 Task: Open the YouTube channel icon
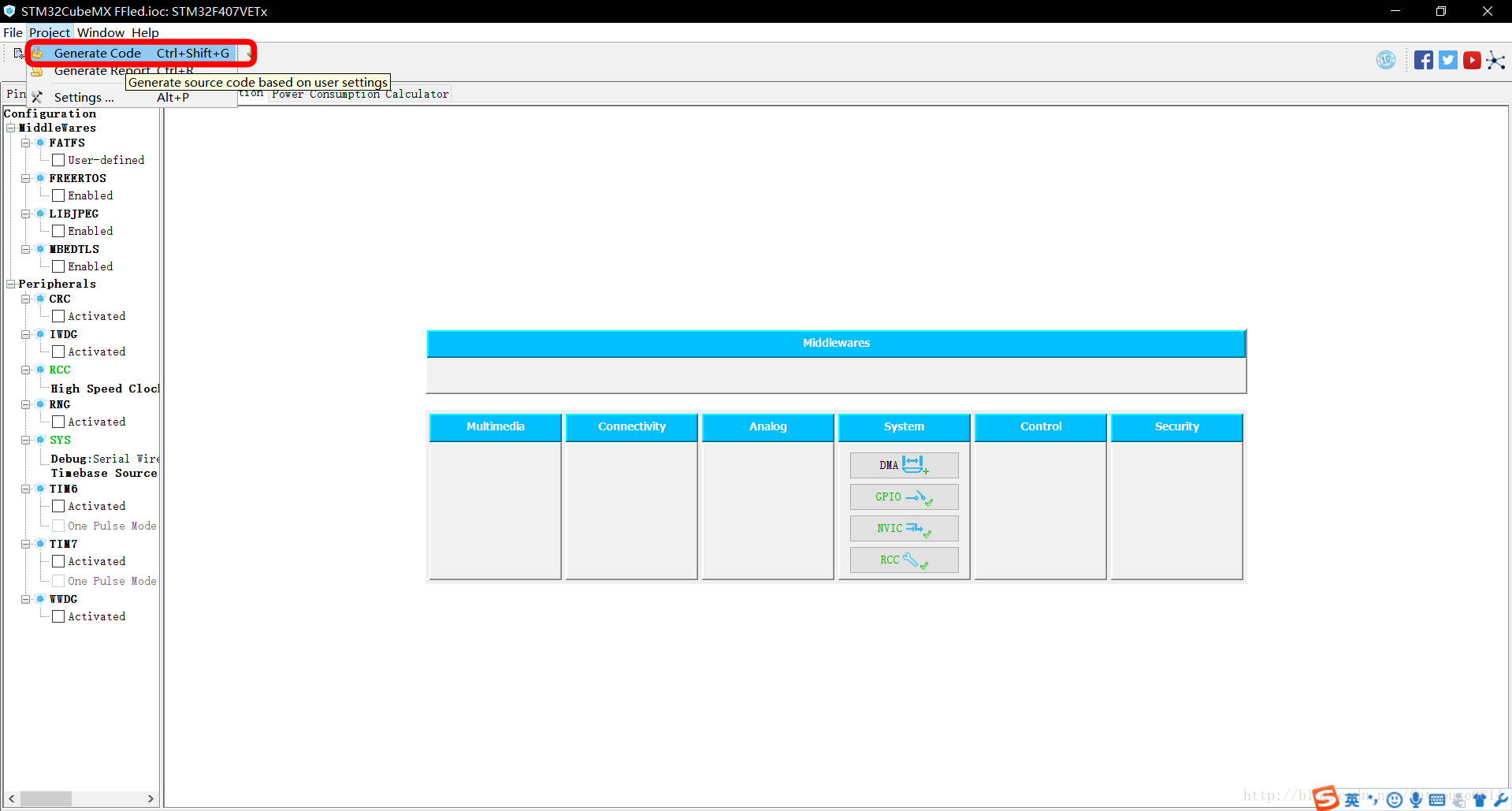click(x=1472, y=61)
